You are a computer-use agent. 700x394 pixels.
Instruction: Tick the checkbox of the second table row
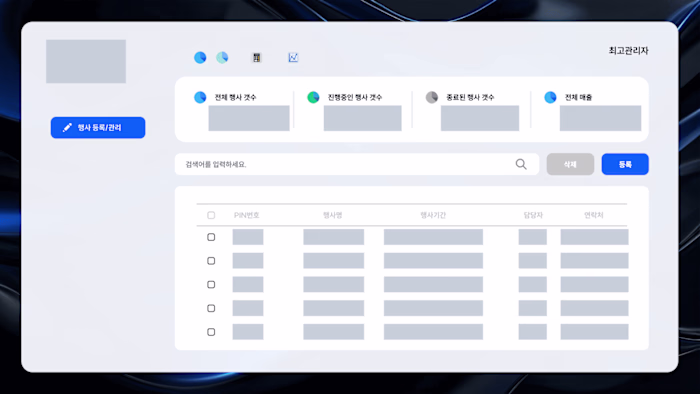click(x=211, y=261)
